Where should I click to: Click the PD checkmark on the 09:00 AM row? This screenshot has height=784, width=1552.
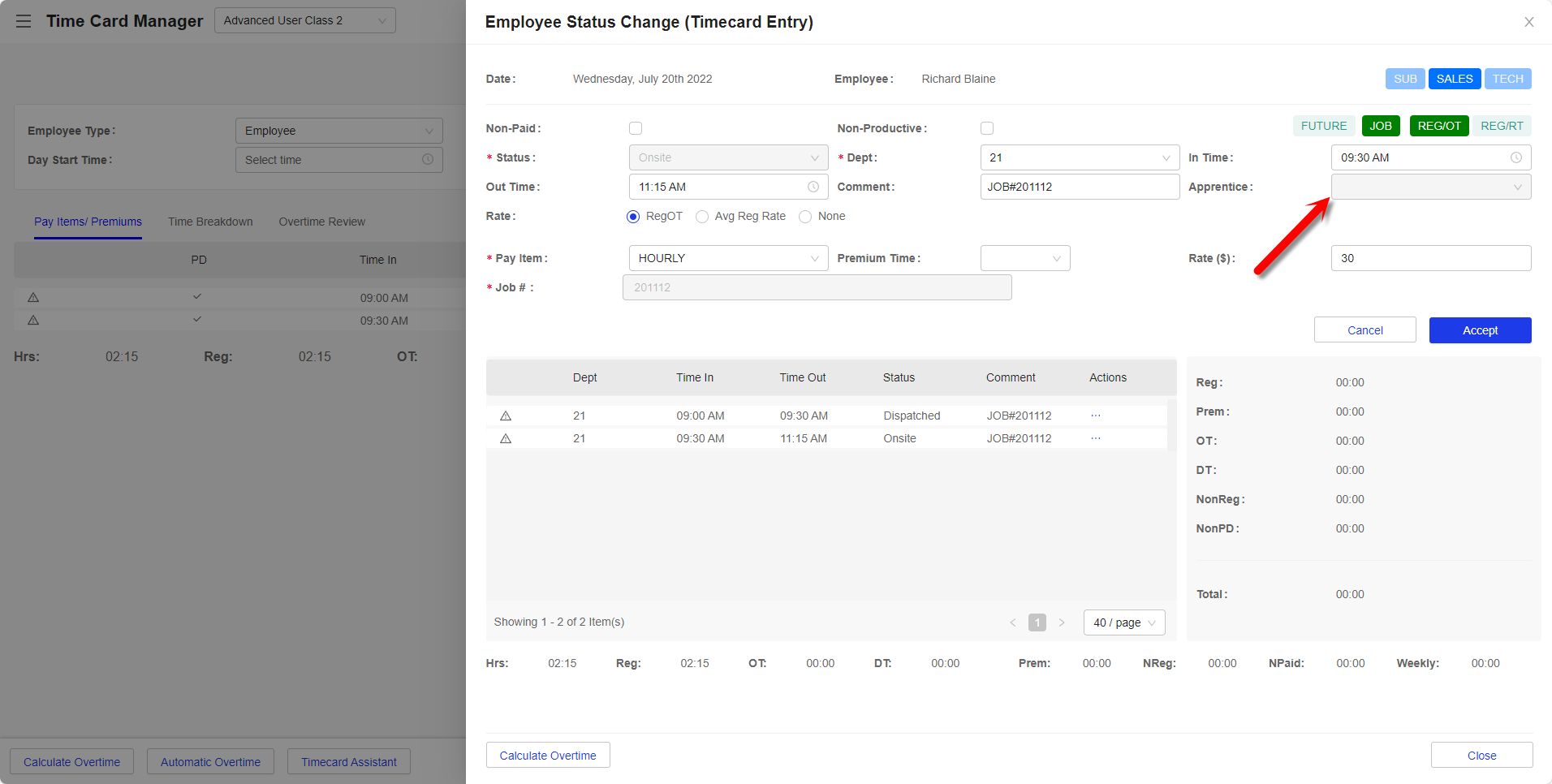point(197,297)
